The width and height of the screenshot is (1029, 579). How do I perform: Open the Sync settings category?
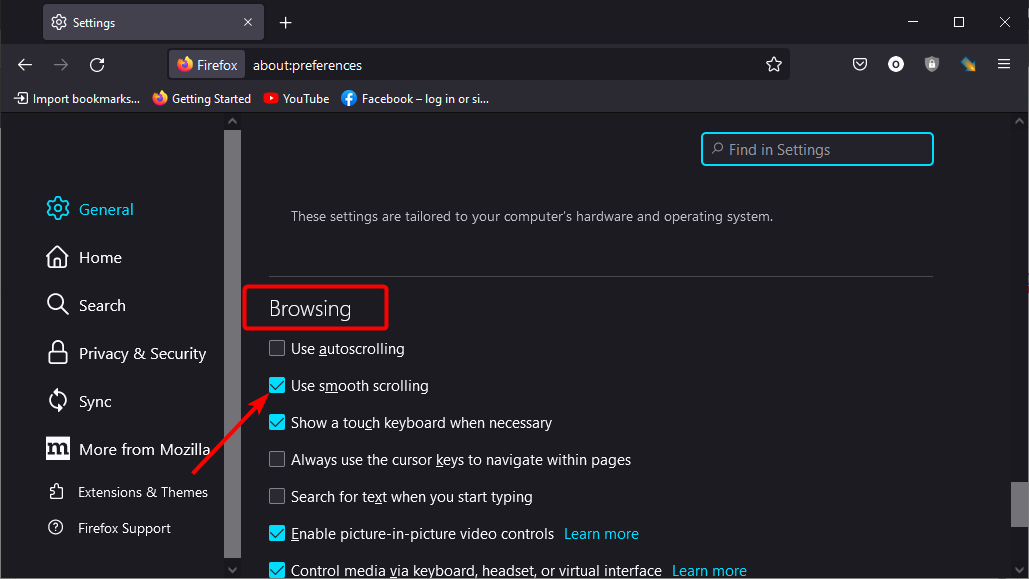[x=79, y=401]
